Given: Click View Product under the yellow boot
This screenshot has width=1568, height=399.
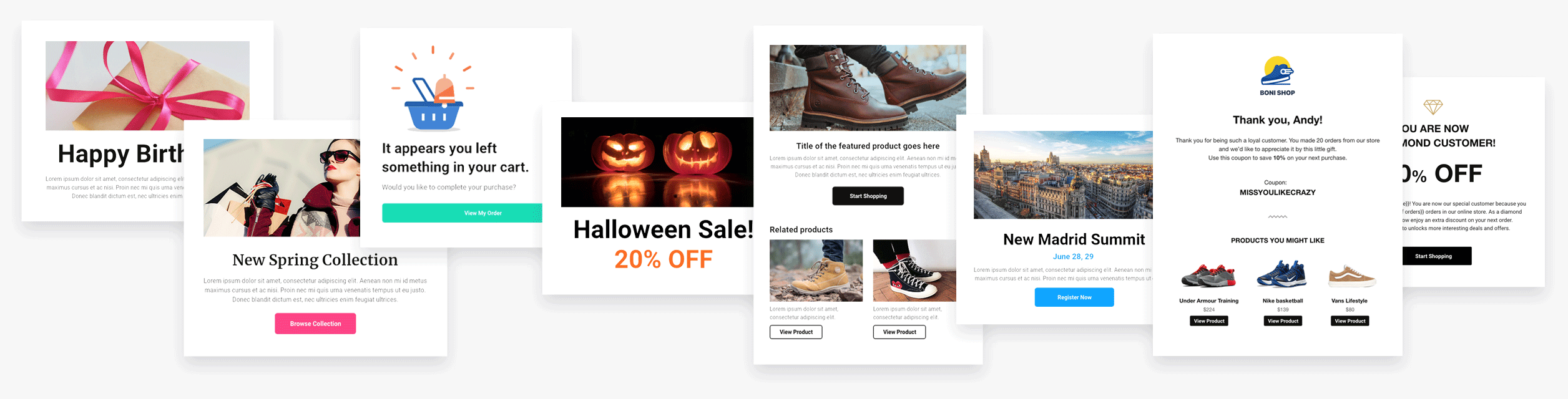Looking at the screenshot, I should click(x=796, y=332).
